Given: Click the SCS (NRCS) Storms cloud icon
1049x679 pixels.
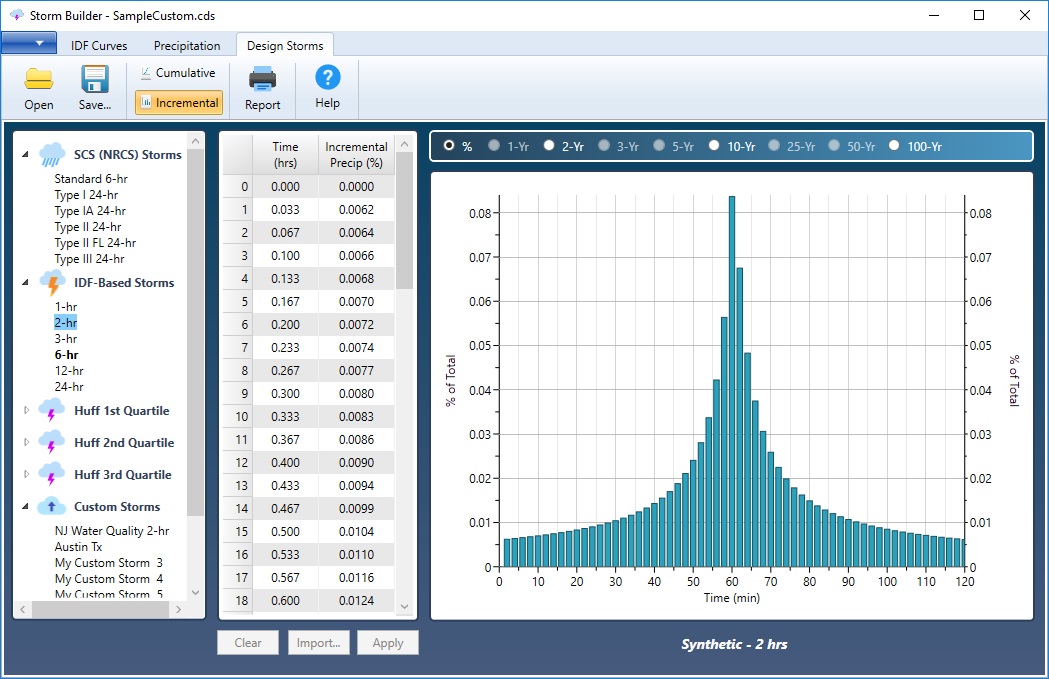Looking at the screenshot, I should (x=52, y=155).
